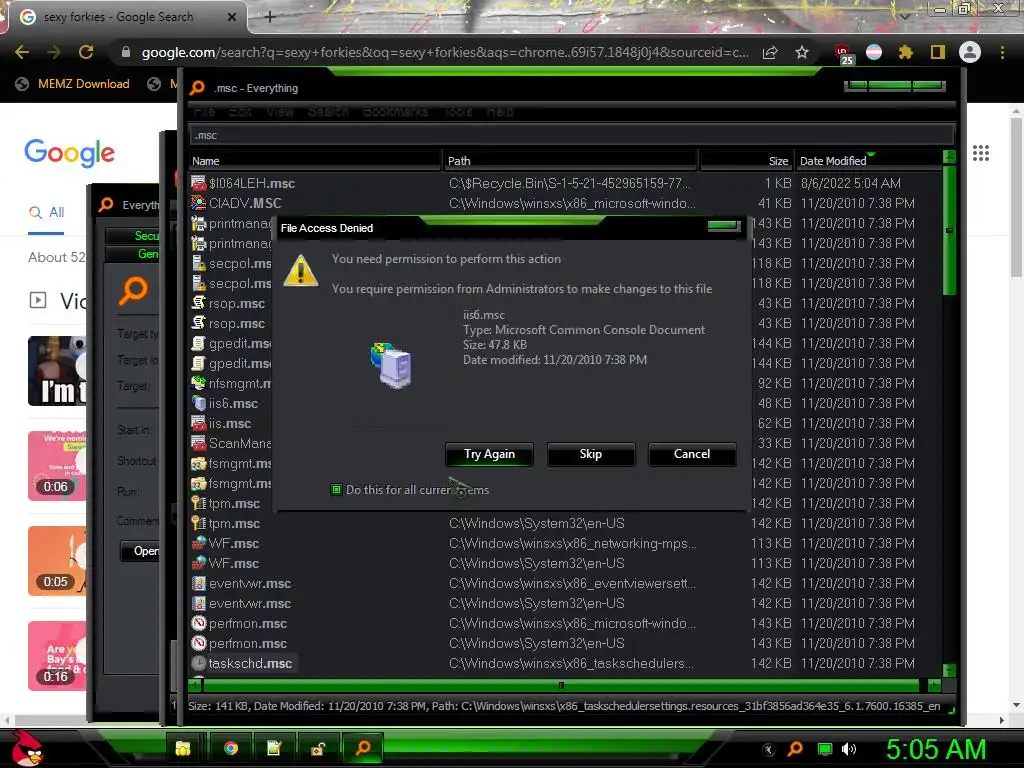Open the 0:05 video thumbnail

pyautogui.click(x=57, y=561)
